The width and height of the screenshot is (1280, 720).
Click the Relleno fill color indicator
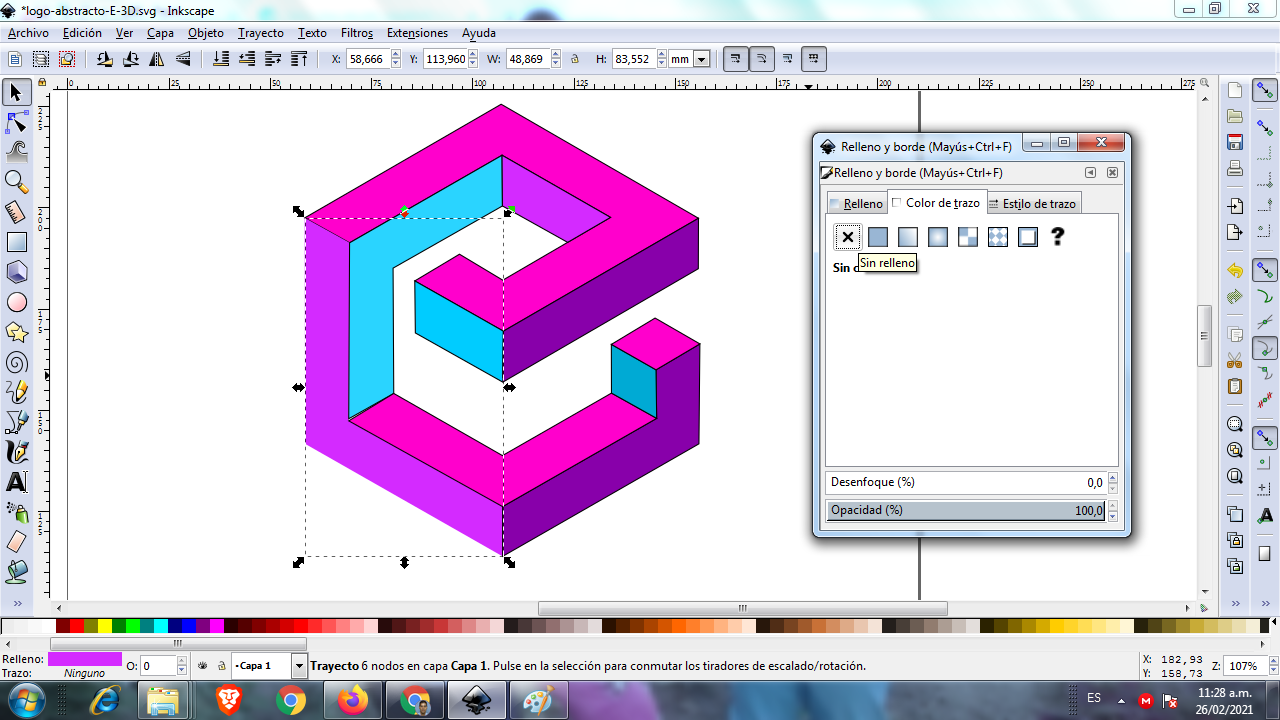85,659
